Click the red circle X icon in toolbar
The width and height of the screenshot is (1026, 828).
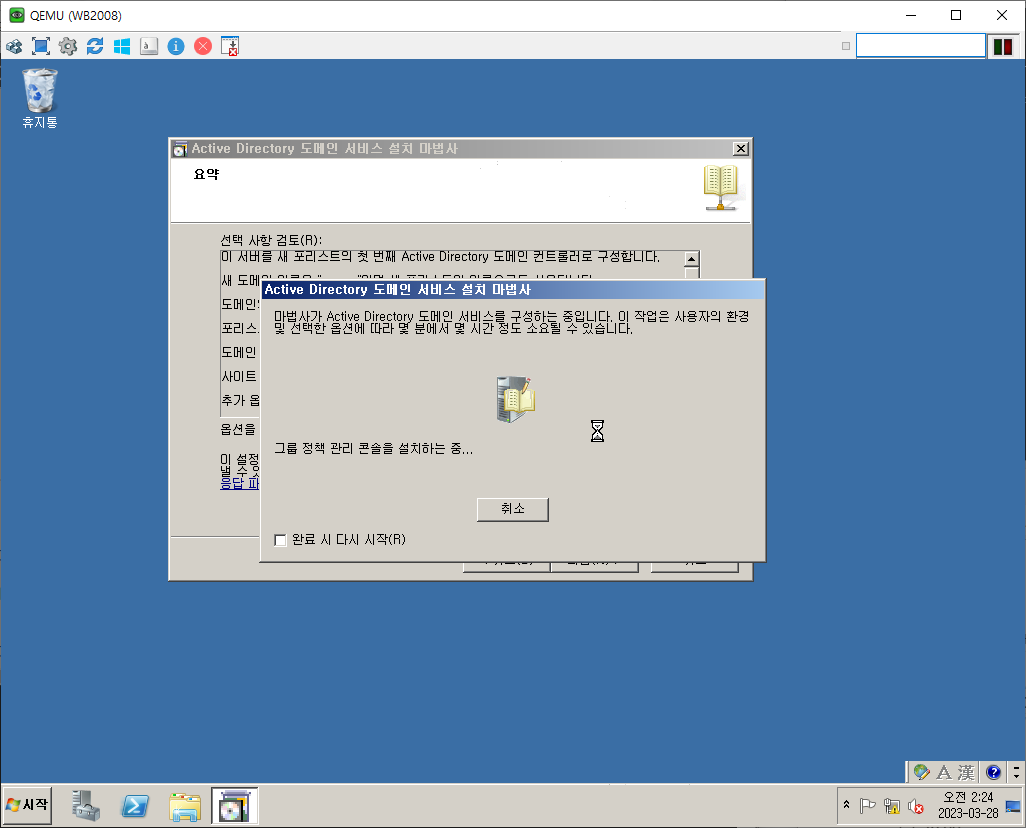[x=203, y=46]
